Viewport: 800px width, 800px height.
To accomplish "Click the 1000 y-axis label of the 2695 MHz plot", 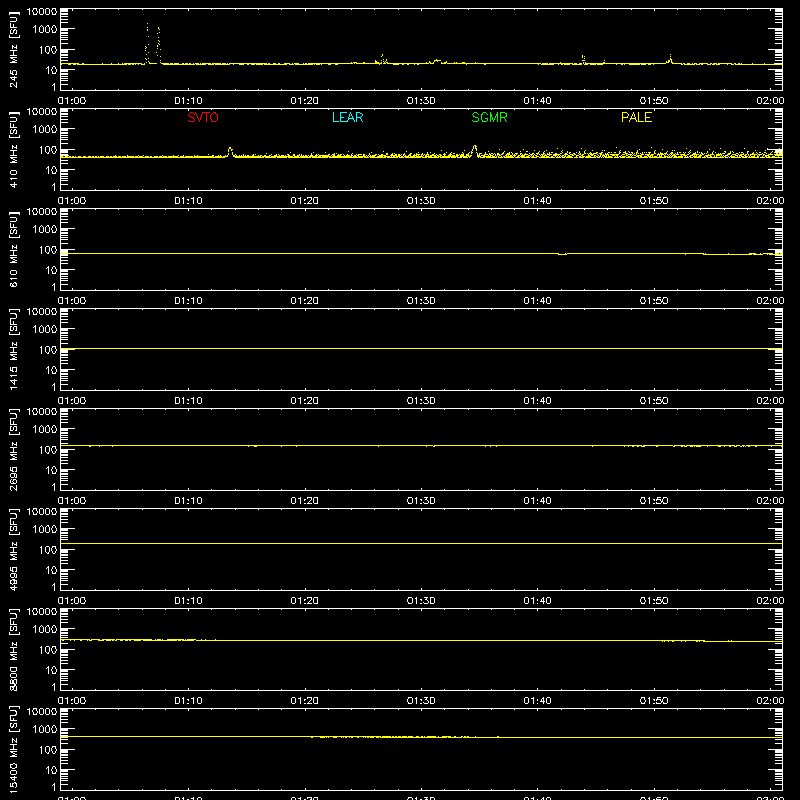I will pyautogui.click(x=45, y=430).
